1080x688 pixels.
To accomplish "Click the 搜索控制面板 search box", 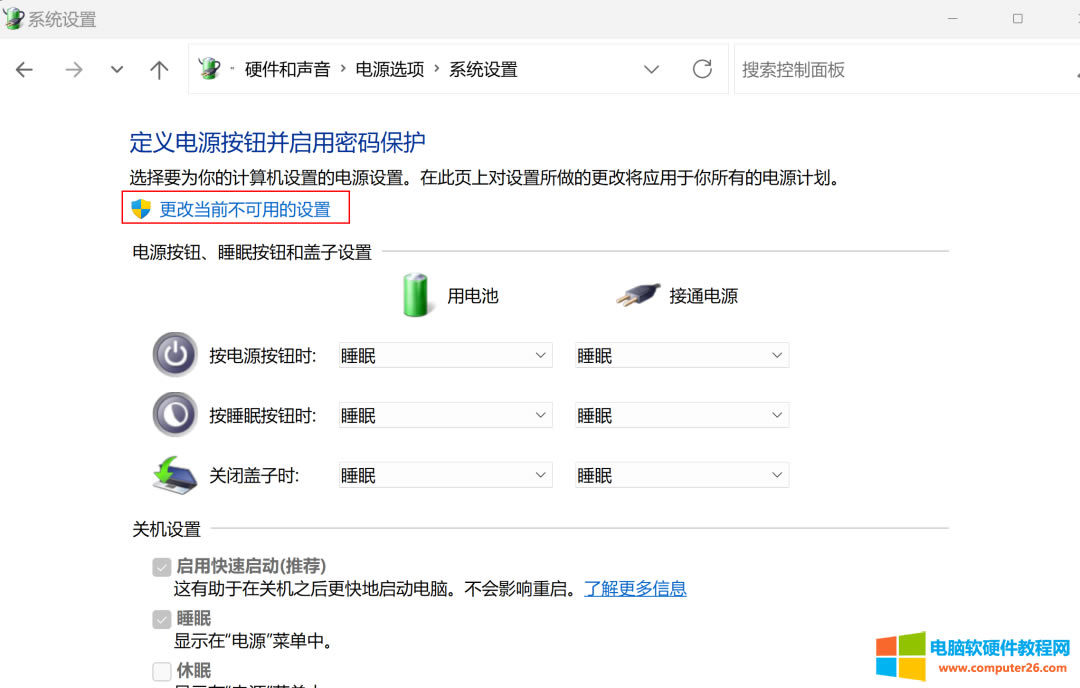I will (900, 70).
